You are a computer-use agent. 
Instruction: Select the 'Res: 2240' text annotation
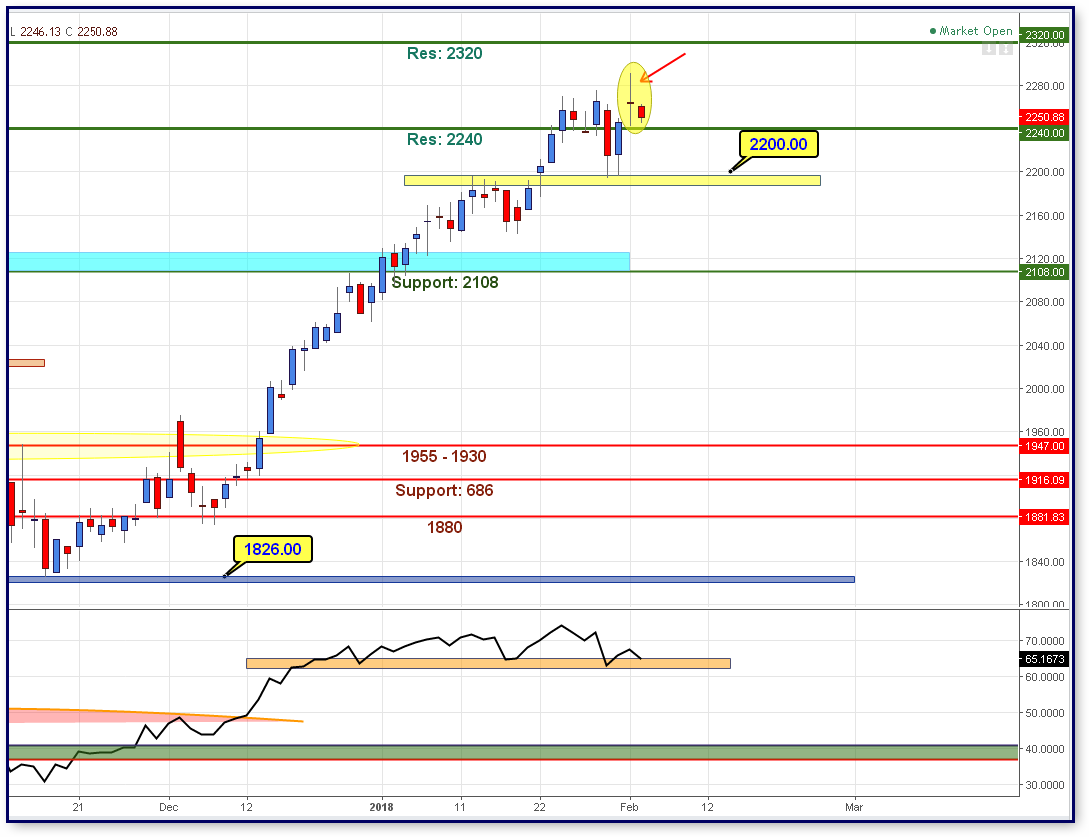point(444,140)
